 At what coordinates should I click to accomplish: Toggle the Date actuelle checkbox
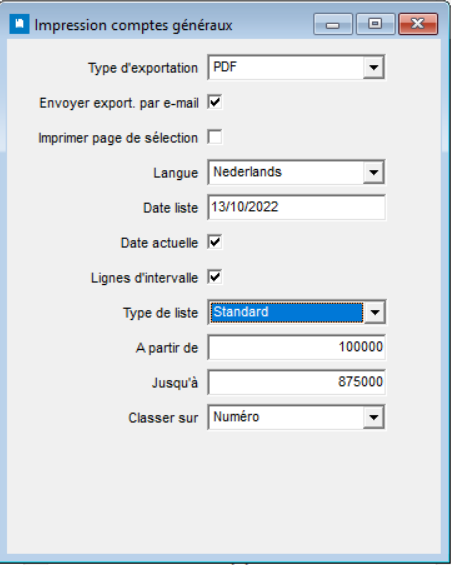point(215,242)
